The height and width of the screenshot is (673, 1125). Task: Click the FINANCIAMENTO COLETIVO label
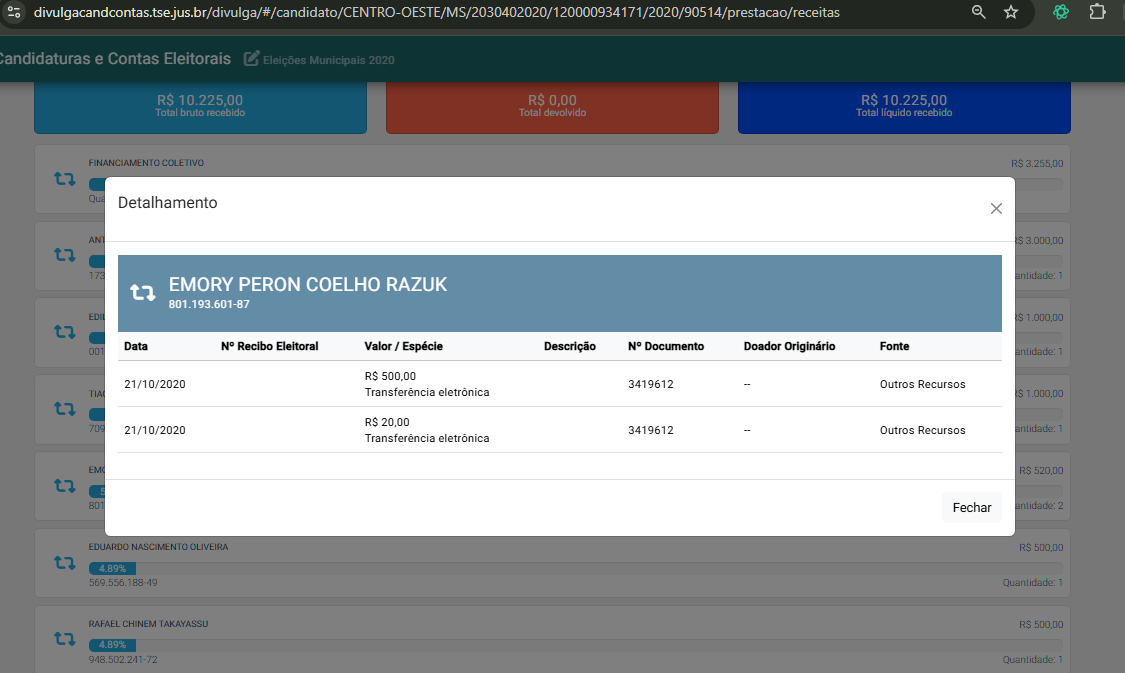(x=146, y=163)
